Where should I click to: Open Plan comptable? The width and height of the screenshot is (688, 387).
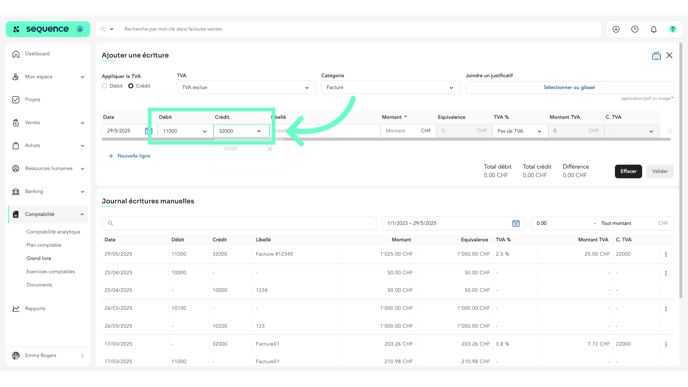point(44,245)
